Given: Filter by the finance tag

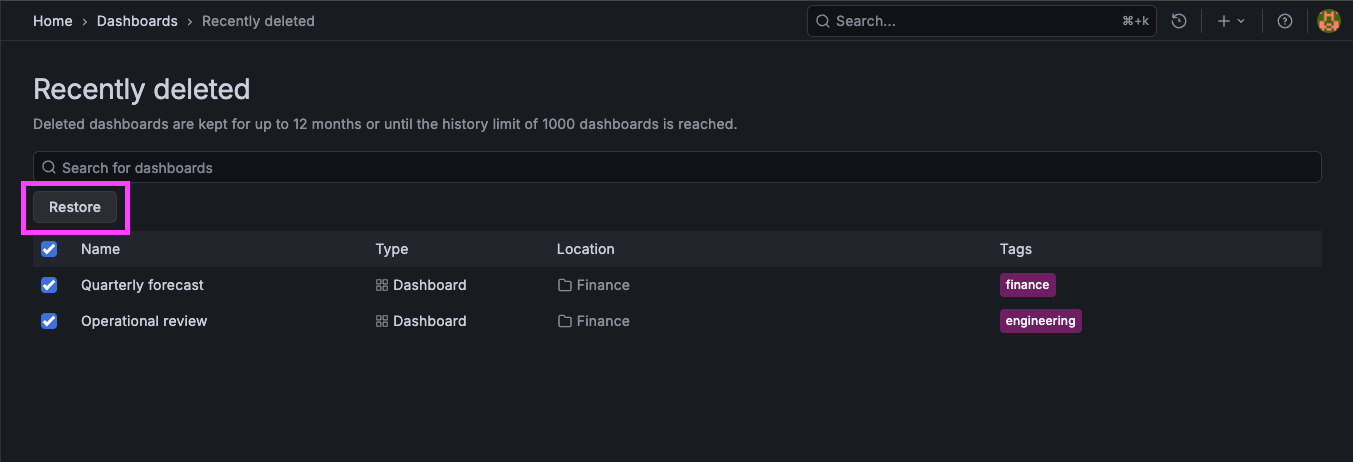Looking at the screenshot, I should click(1027, 285).
